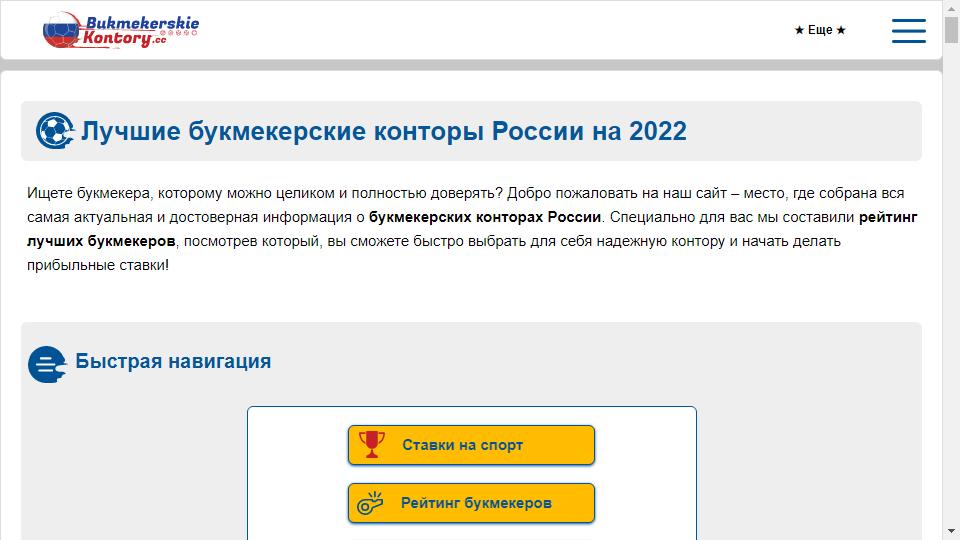Click the Быстрая навигация heading
This screenshot has height=540, width=960.
click(x=173, y=361)
